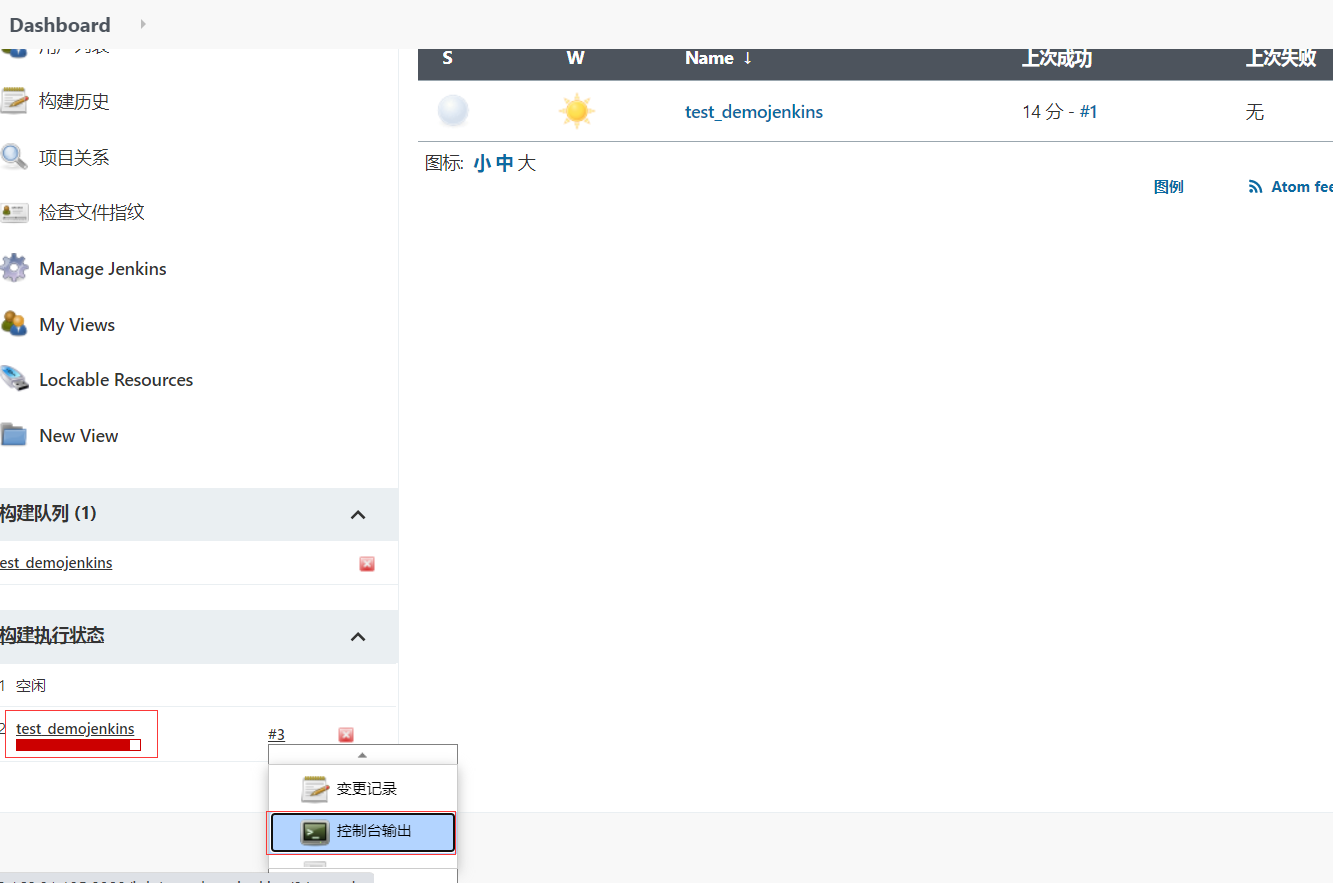Open the Dashboard breadcrumb link

(60, 25)
